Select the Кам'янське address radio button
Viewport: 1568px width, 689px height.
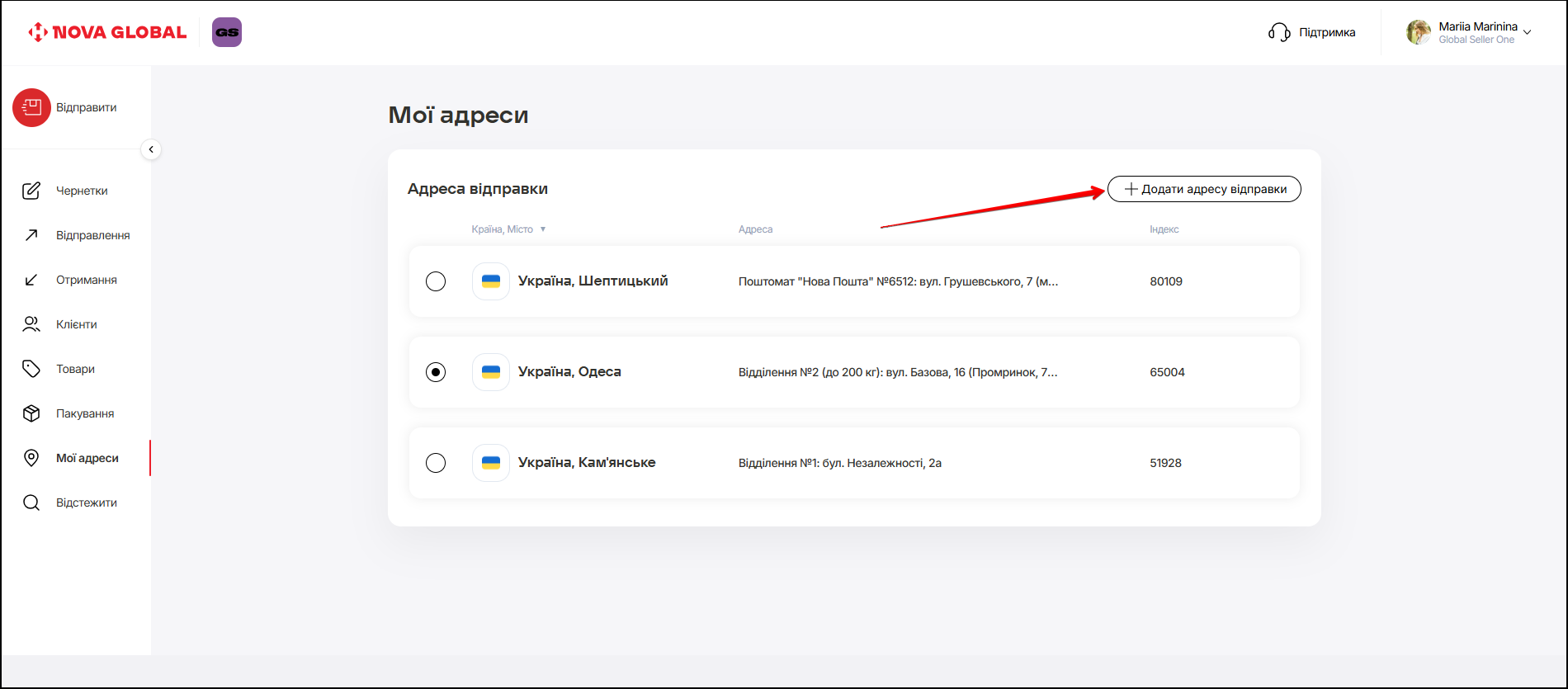click(x=436, y=463)
